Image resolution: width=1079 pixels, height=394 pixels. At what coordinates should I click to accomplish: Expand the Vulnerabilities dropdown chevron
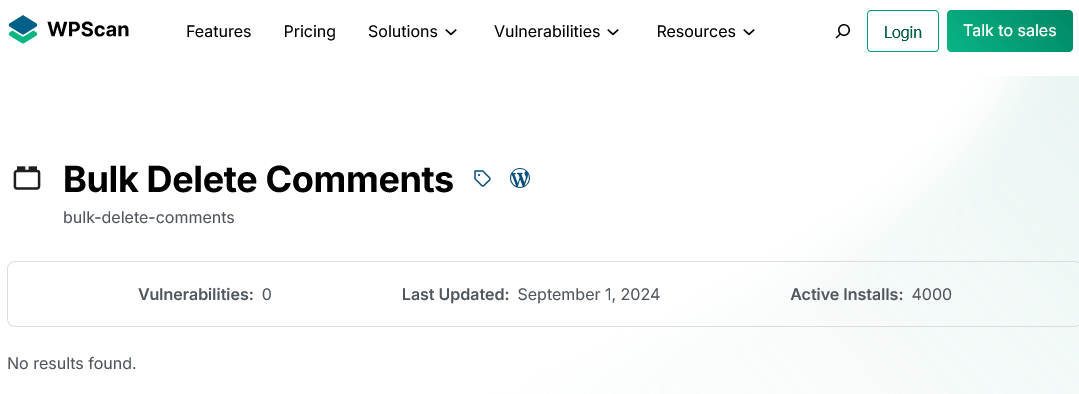613,32
